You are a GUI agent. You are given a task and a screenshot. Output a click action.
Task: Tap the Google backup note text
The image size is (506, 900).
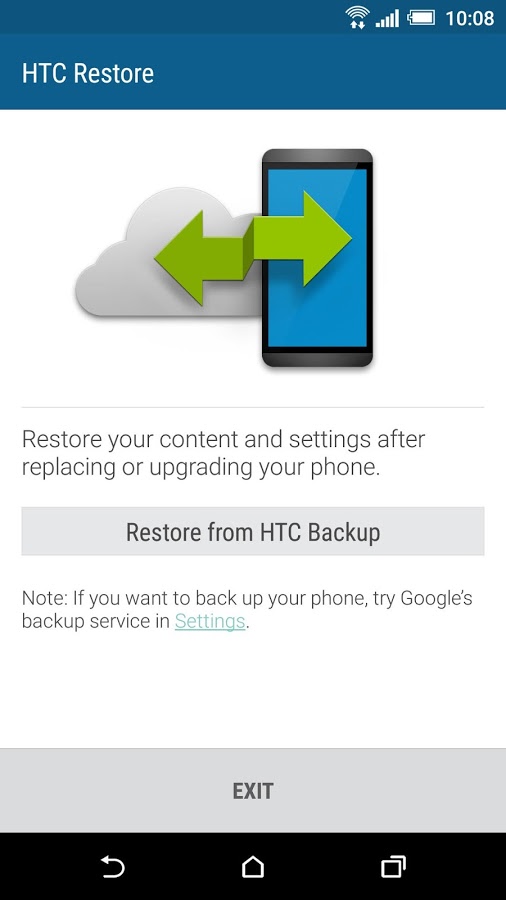point(247,610)
